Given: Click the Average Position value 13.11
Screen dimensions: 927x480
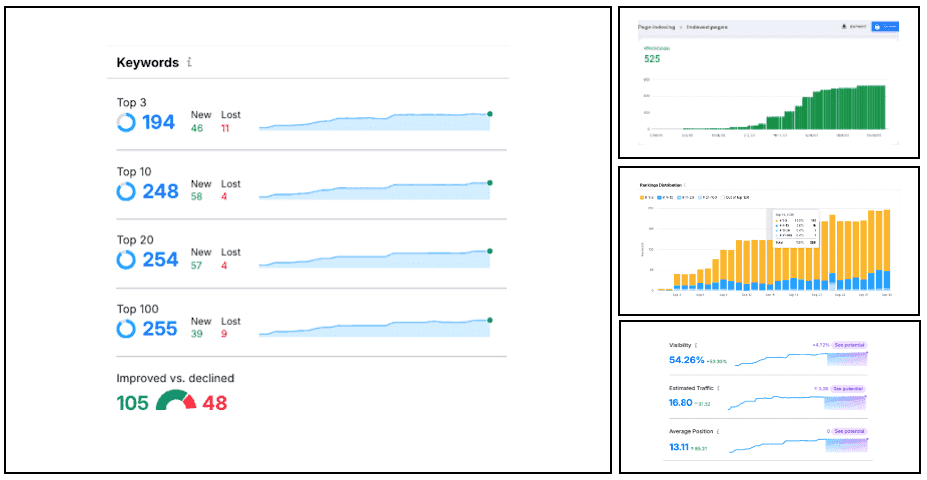Looking at the screenshot, I should coord(679,447).
